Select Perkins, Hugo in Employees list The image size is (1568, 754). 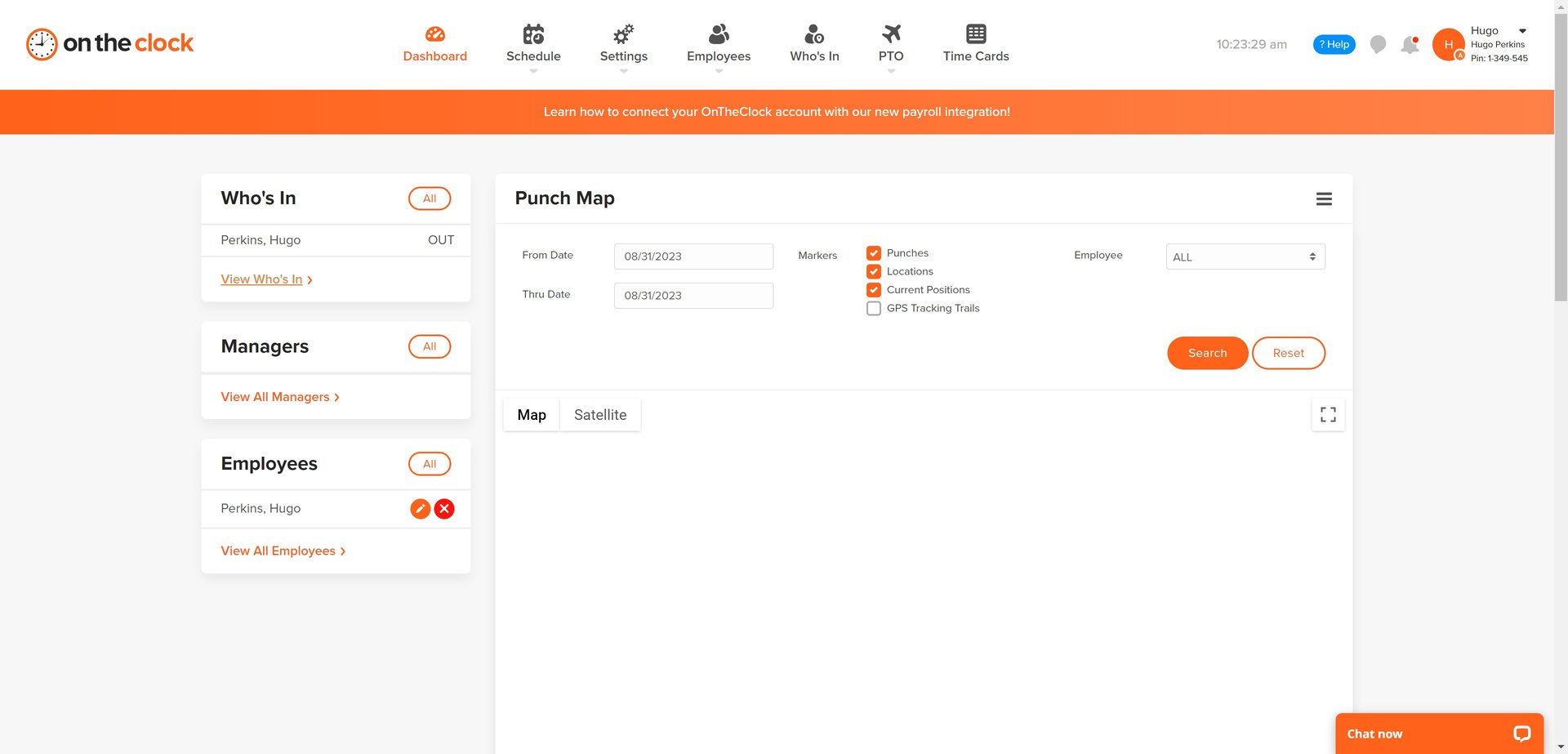tap(261, 509)
